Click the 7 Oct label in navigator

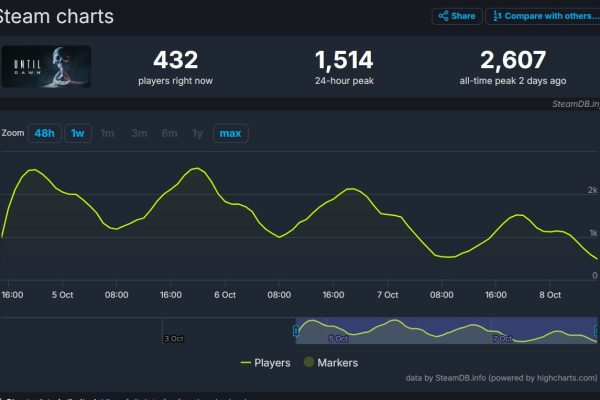coord(502,339)
